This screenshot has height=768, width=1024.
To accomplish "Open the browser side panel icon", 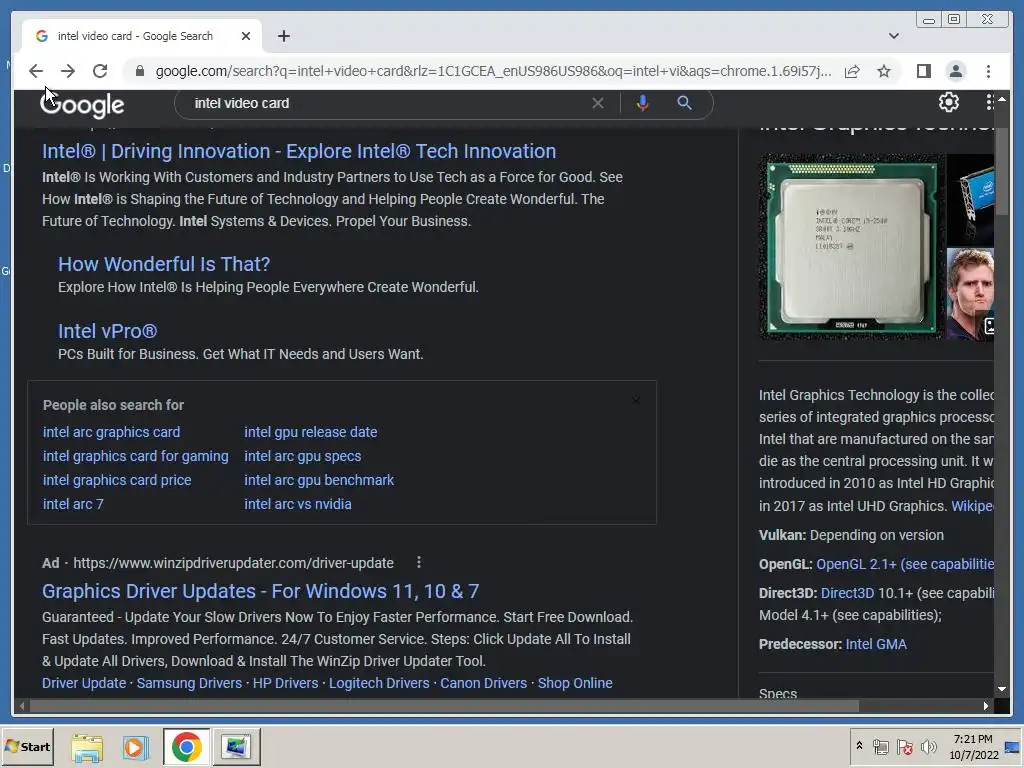I will [923, 71].
